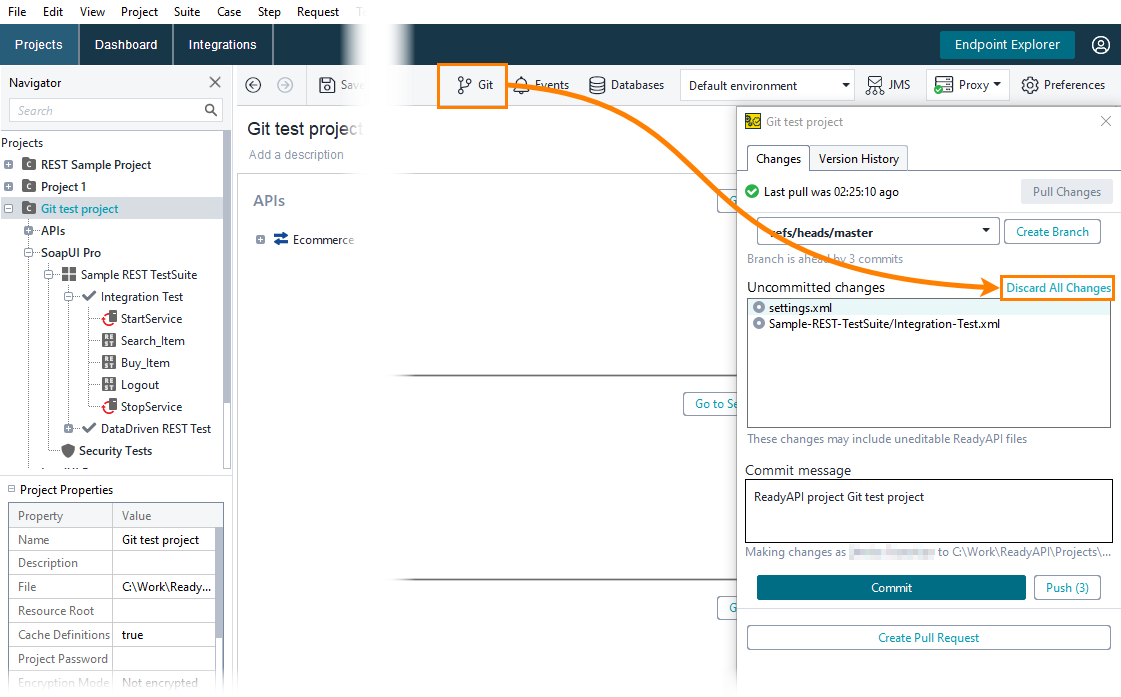Image resolution: width=1121 pixels, height=697 pixels.
Task: Select the StopService test step icon
Action: pos(109,407)
